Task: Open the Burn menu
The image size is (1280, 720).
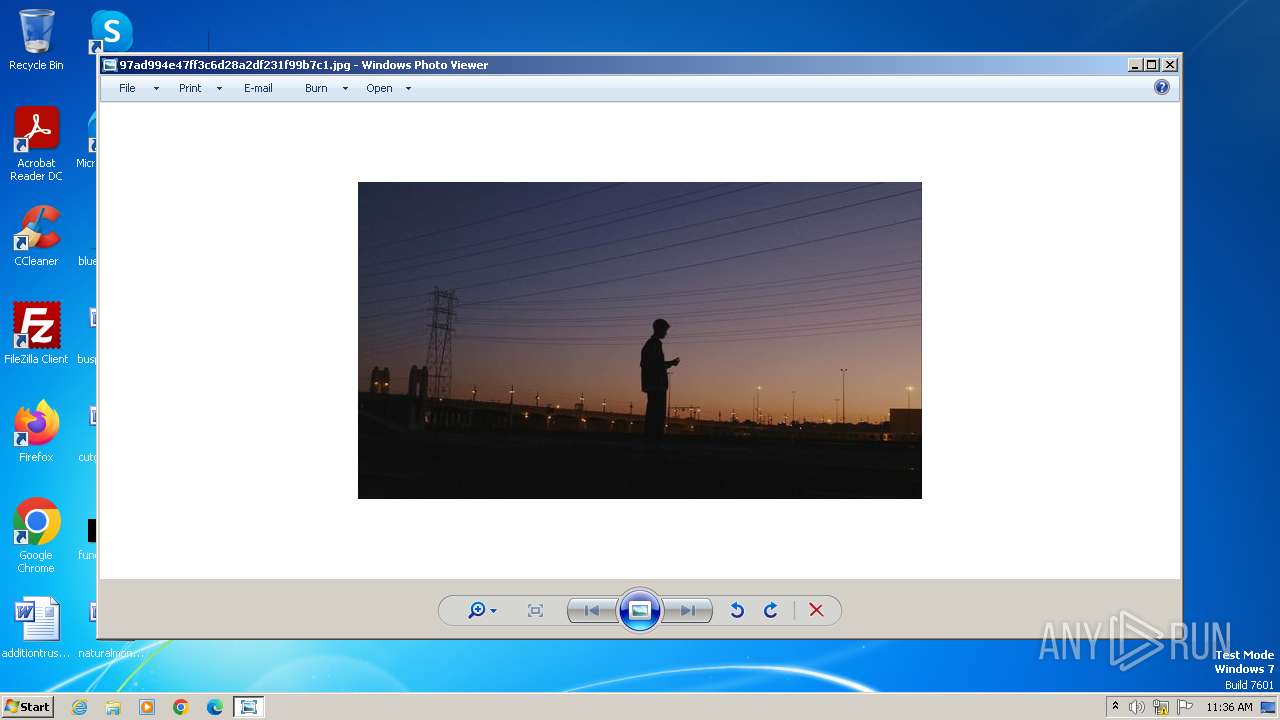Action: click(x=316, y=88)
